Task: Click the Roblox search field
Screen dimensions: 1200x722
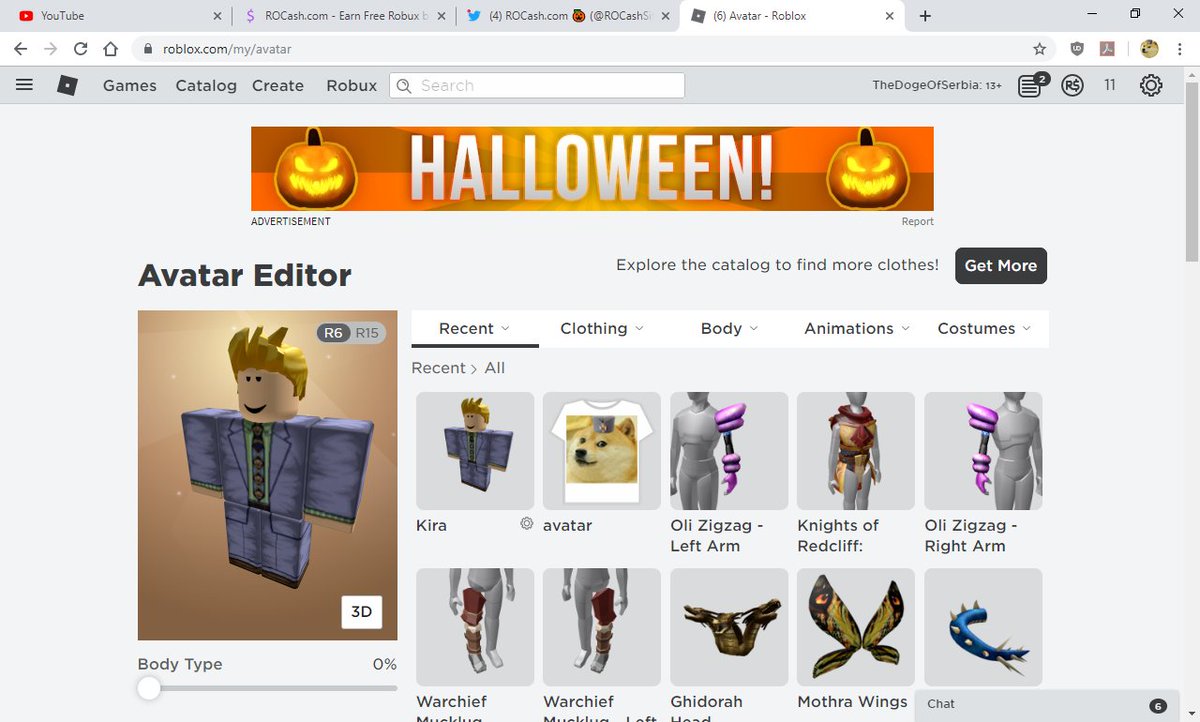Action: point(537,86)
